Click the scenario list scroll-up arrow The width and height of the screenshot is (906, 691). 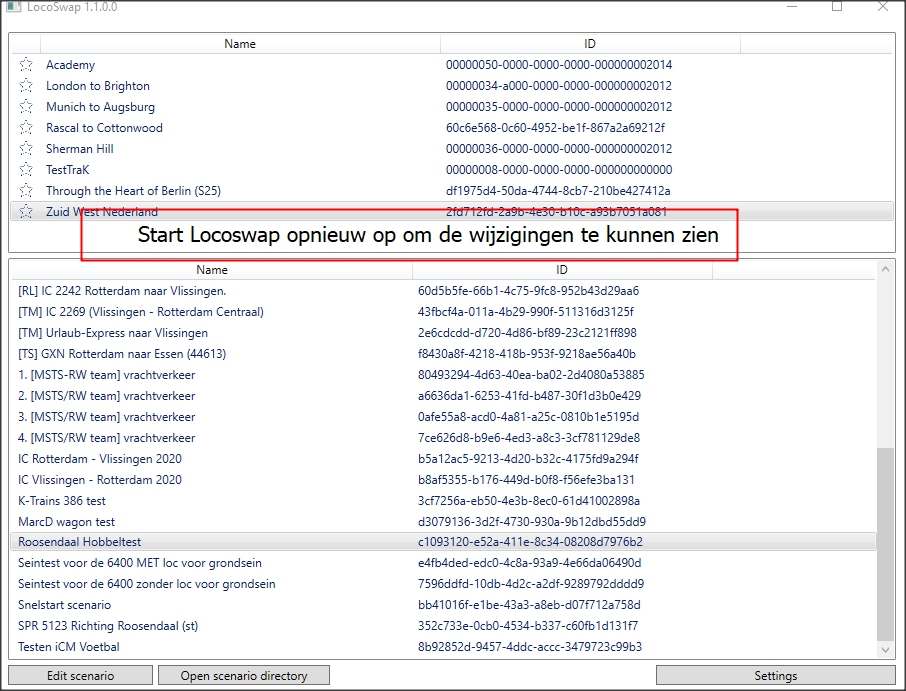pos(885,270)
